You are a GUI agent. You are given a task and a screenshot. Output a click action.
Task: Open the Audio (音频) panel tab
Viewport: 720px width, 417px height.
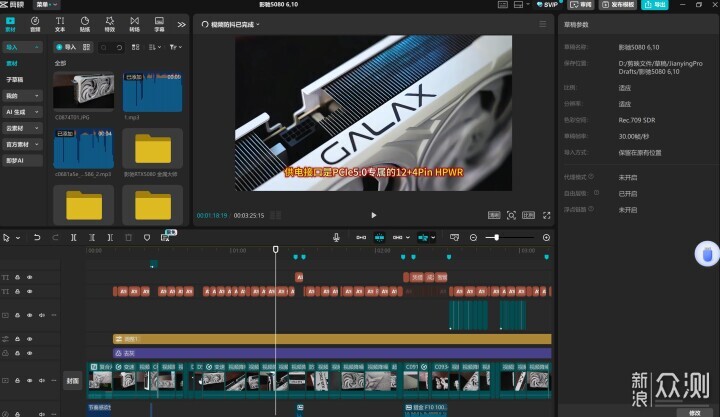[x=35, y=24]
